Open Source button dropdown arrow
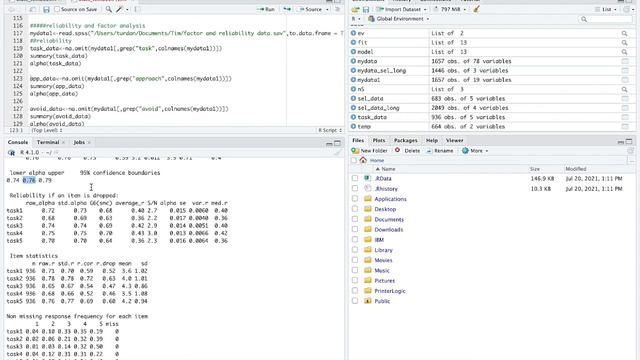 [327, 9]
